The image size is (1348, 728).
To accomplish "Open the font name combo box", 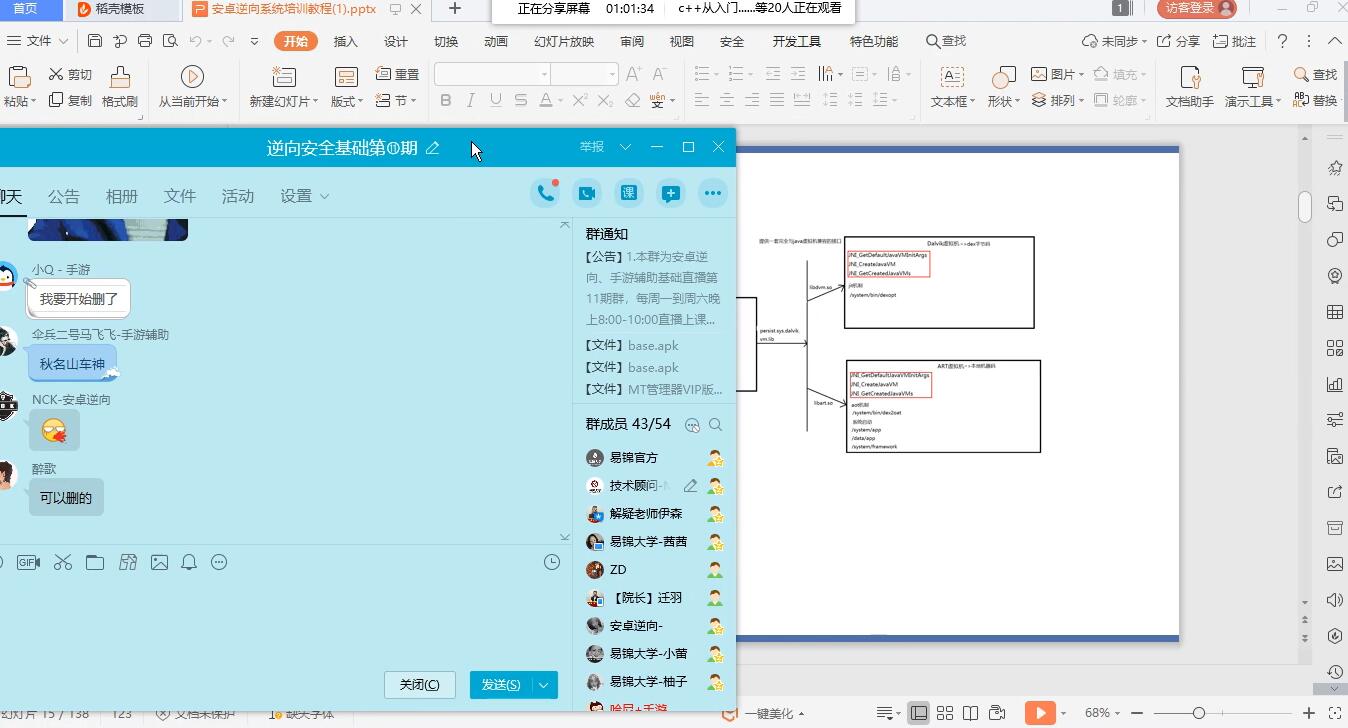I will [x=492, y=74].
